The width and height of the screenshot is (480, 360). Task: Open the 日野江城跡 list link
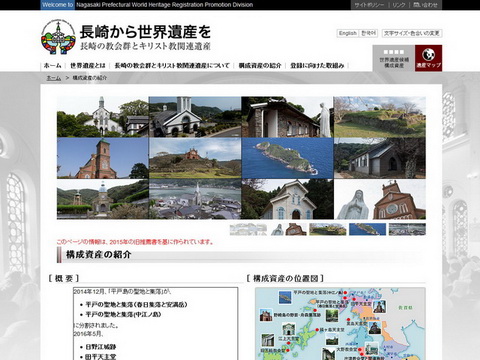tap(101, 347)
